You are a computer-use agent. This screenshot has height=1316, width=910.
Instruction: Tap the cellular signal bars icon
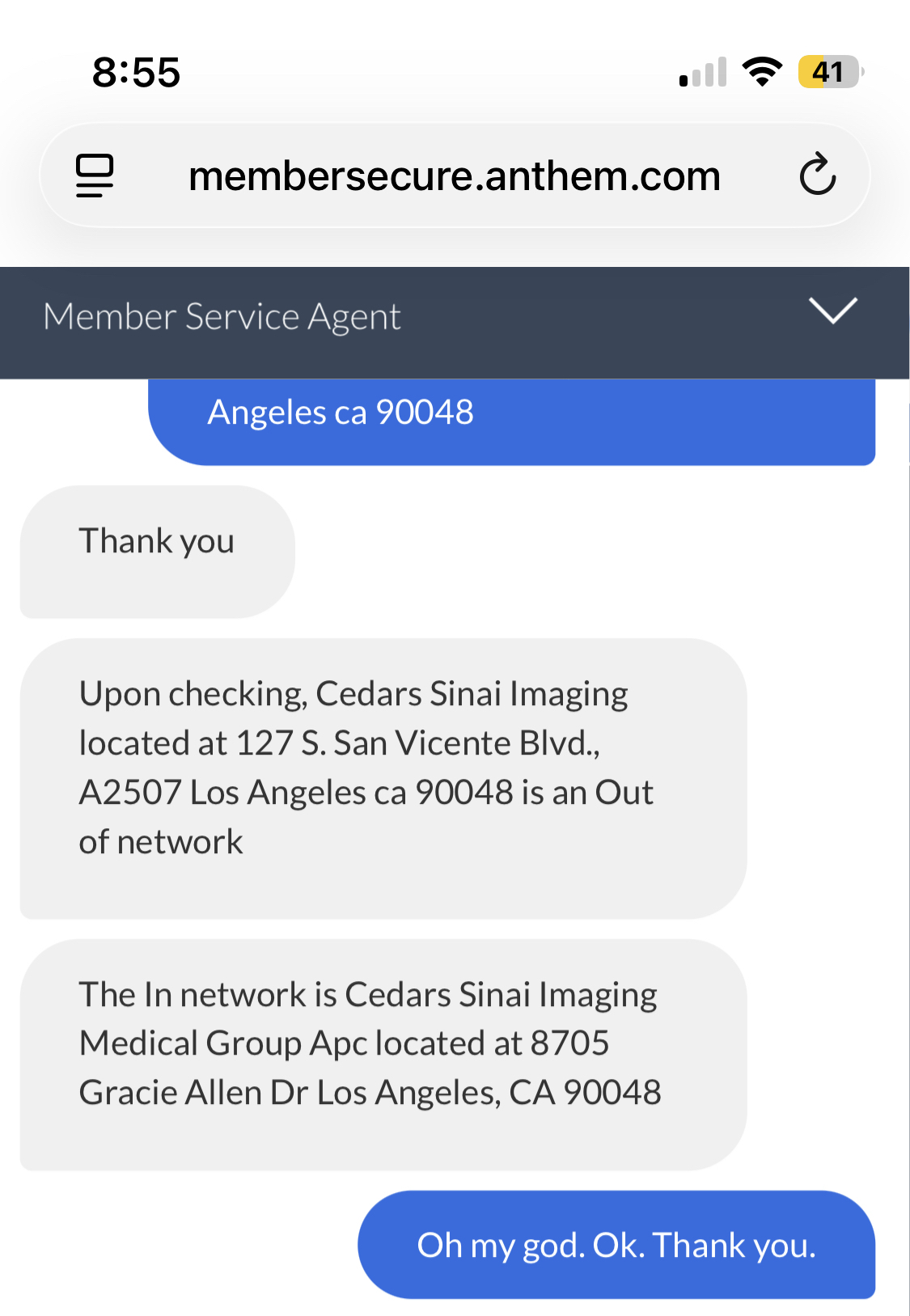coord(702,73)
